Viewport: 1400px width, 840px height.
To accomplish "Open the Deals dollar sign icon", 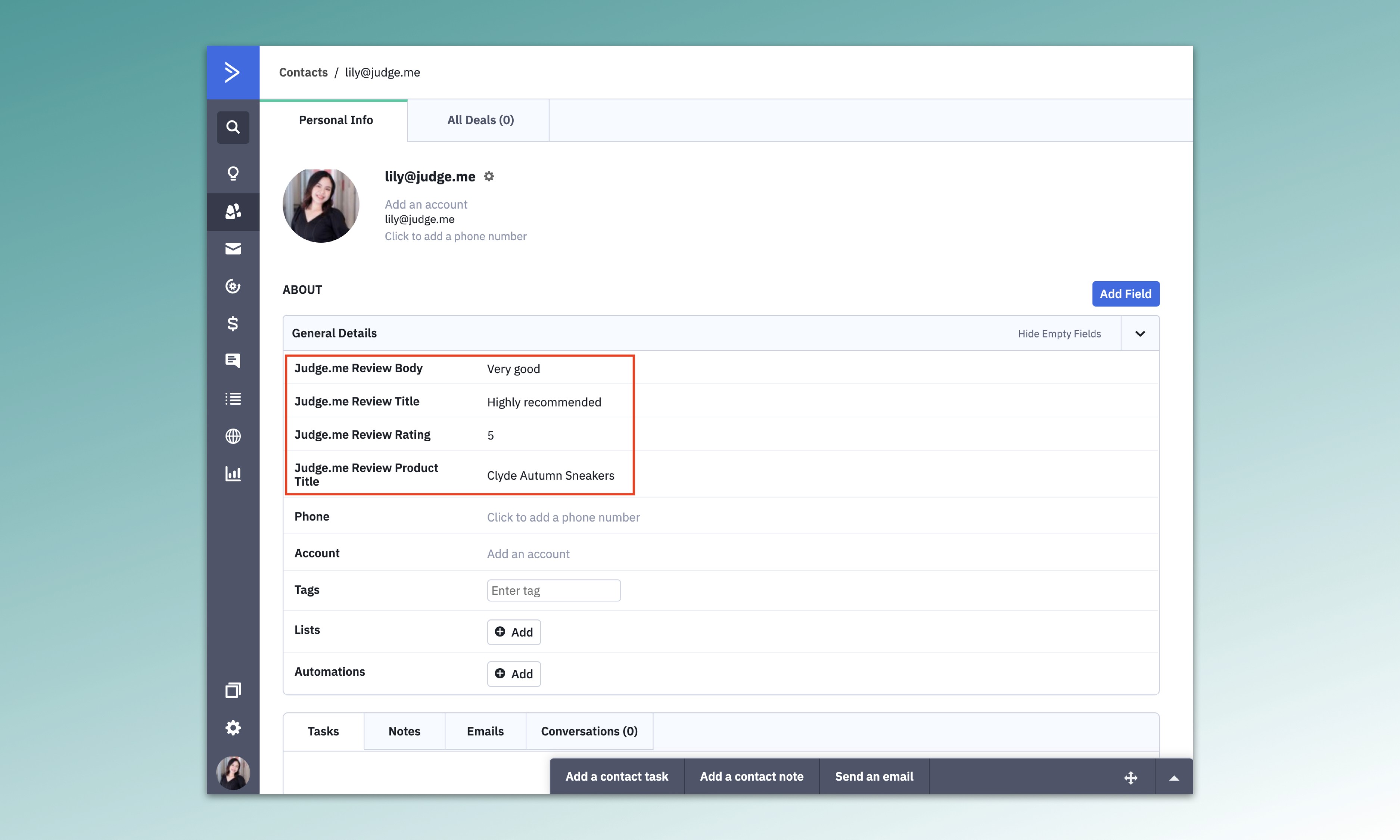I will pos(233,324).
